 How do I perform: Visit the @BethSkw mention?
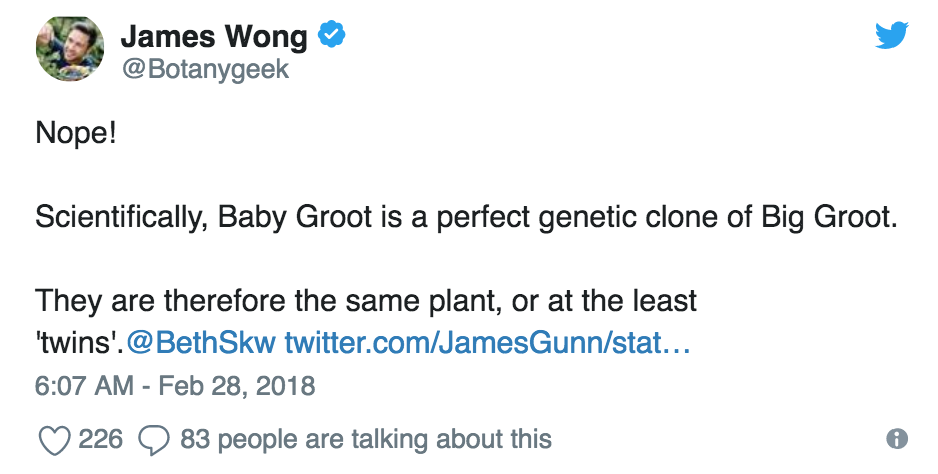pyautogui.click(x=201, y=344)
